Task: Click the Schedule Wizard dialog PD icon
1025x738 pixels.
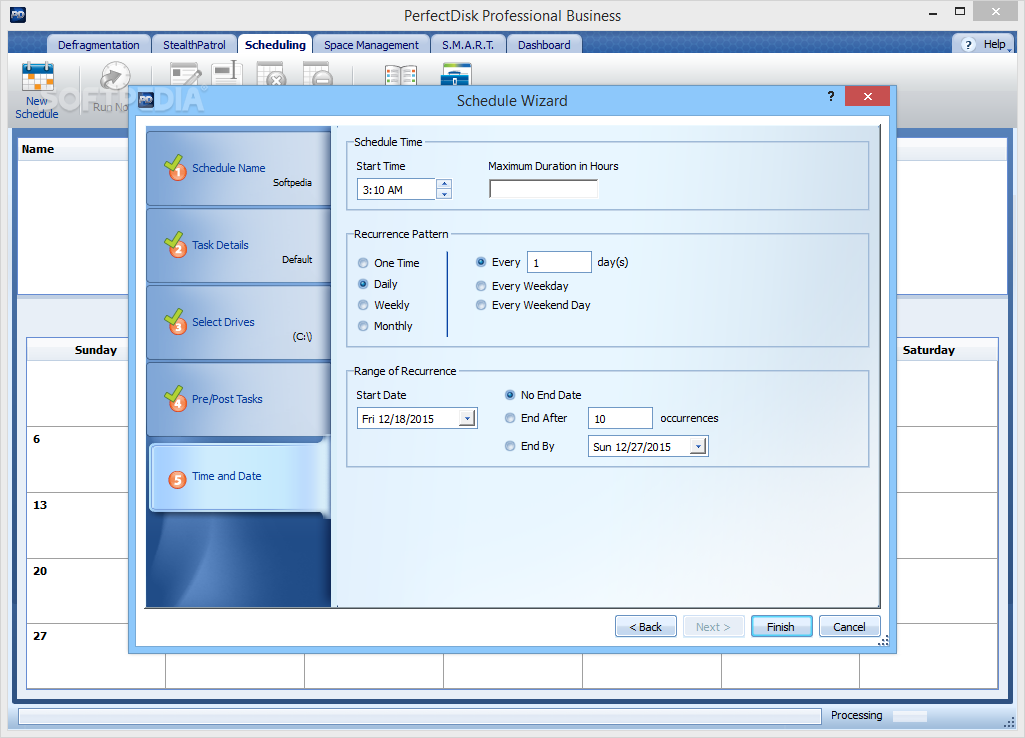Action: (x=146, y=100)
